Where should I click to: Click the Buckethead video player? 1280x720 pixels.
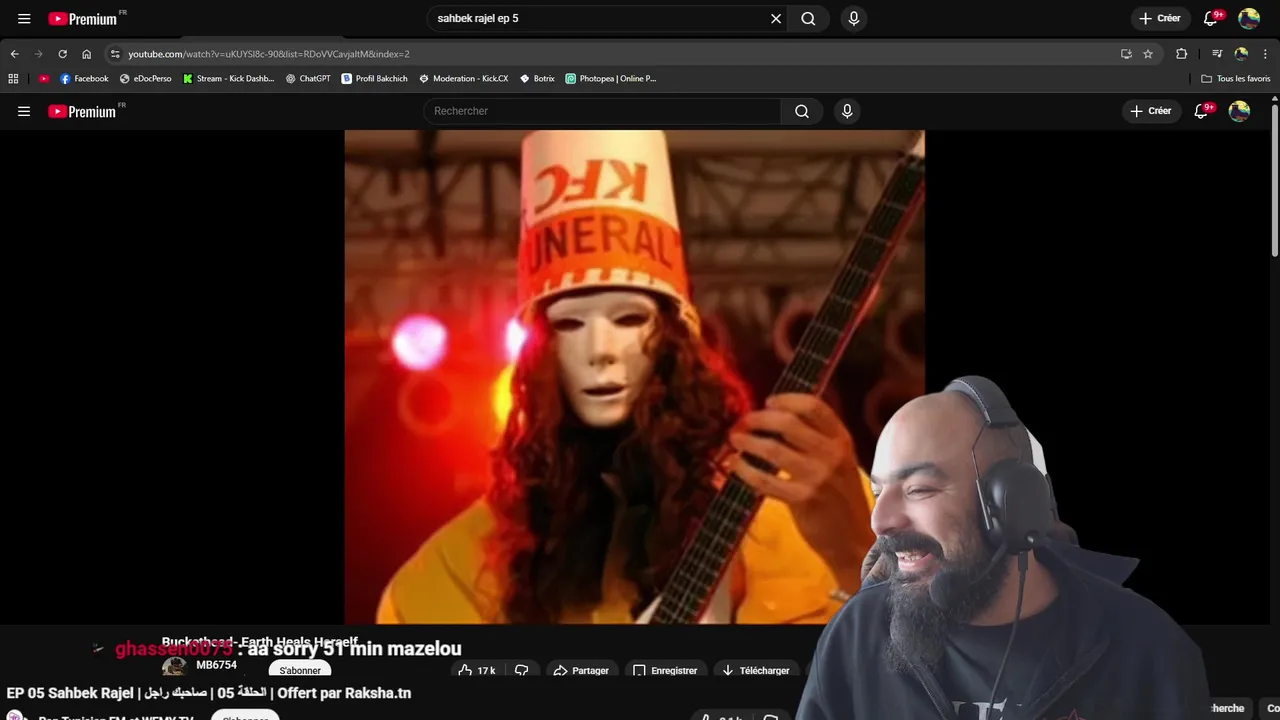pyautogui.click(x=634, y=376)
